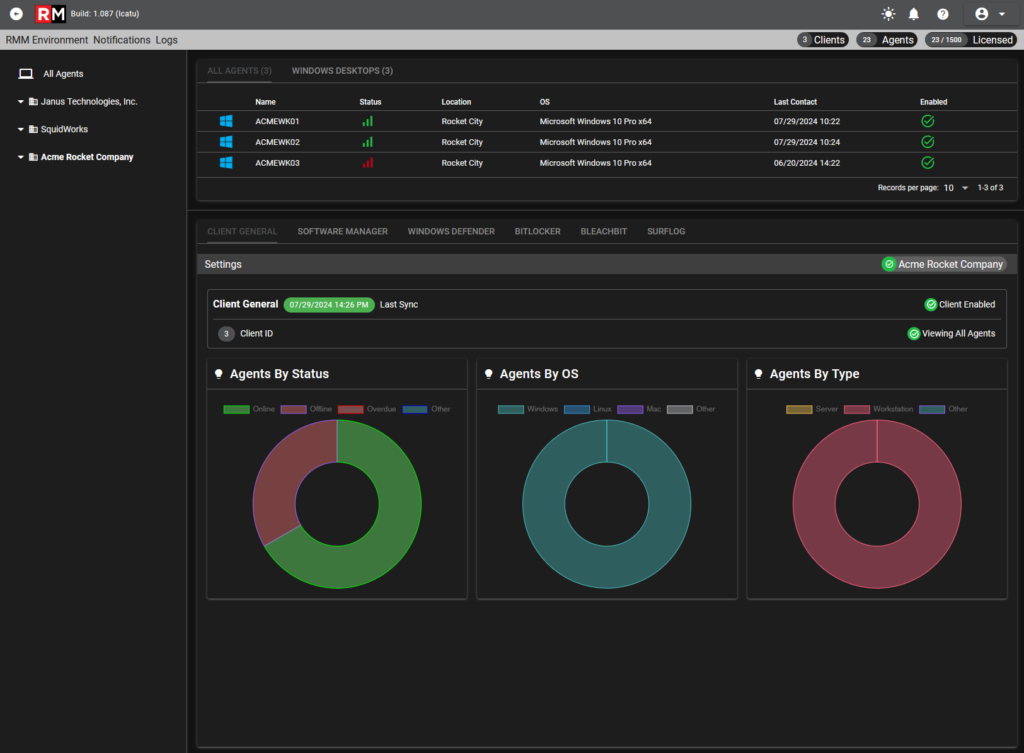Open the notifications bell icon
This screenshot has height=753, width=1024.
914,14
